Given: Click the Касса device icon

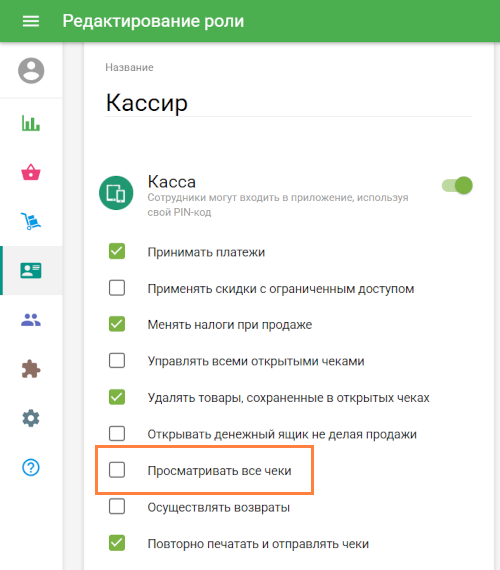Looking at the screenshot, I should (116, 193).
